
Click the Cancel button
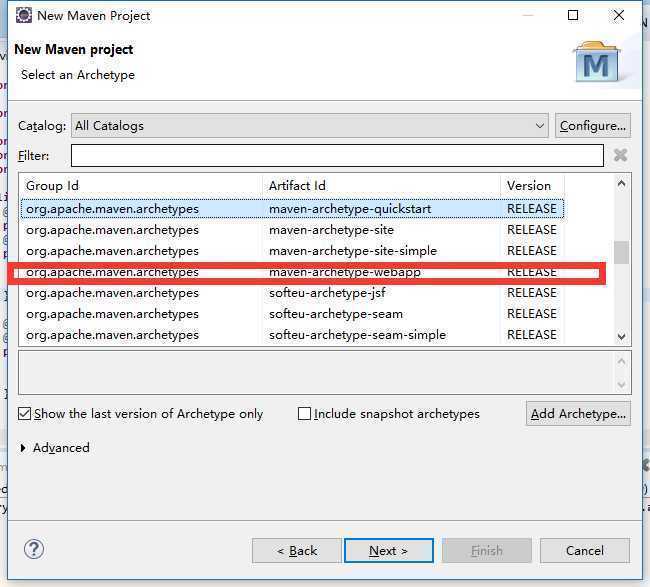click(585, 551)
